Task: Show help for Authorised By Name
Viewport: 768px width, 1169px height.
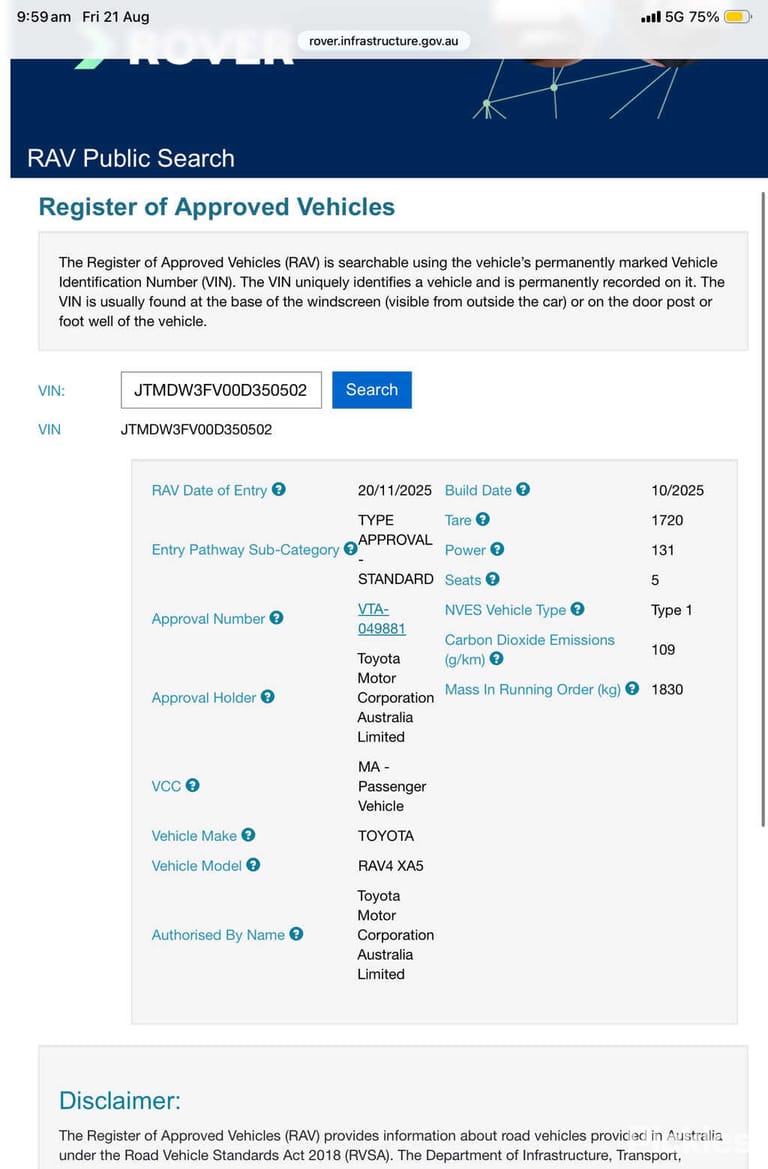Action: tap(296, 933)
